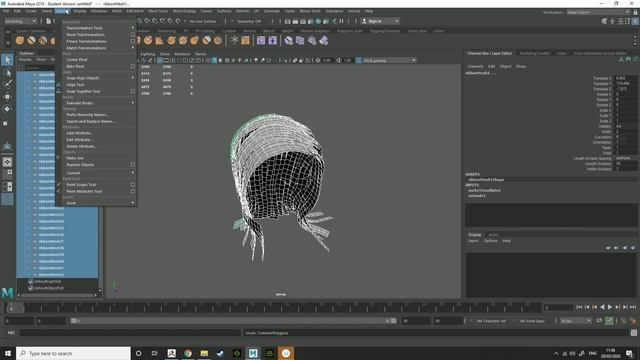Image resolution: width=640 pixels, height=360 pixels.
Task: Activate the Move tool in toolbox
Action: tap(7, 97)
